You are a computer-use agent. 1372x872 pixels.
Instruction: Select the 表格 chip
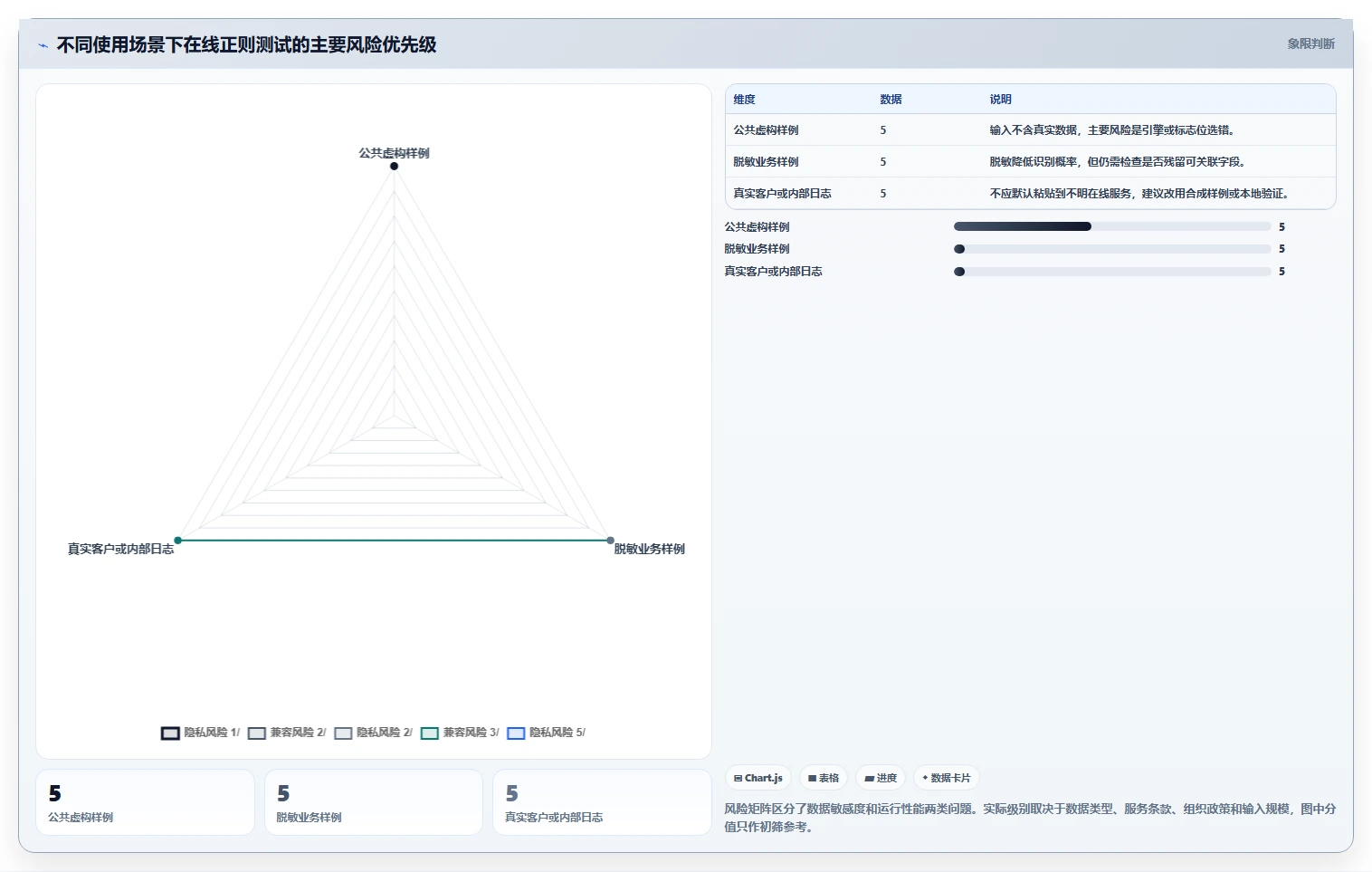coord(824,778)
